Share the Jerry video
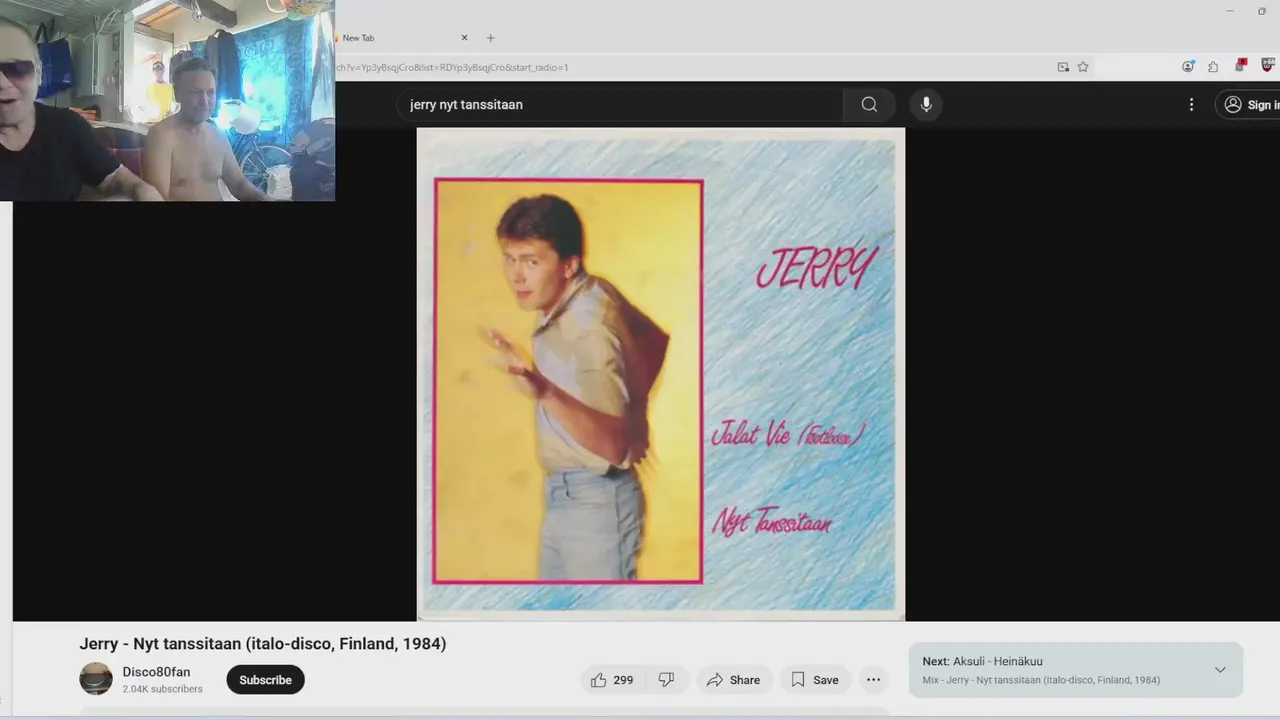This screenshot has width=1280, height=720. click(734, 680)
